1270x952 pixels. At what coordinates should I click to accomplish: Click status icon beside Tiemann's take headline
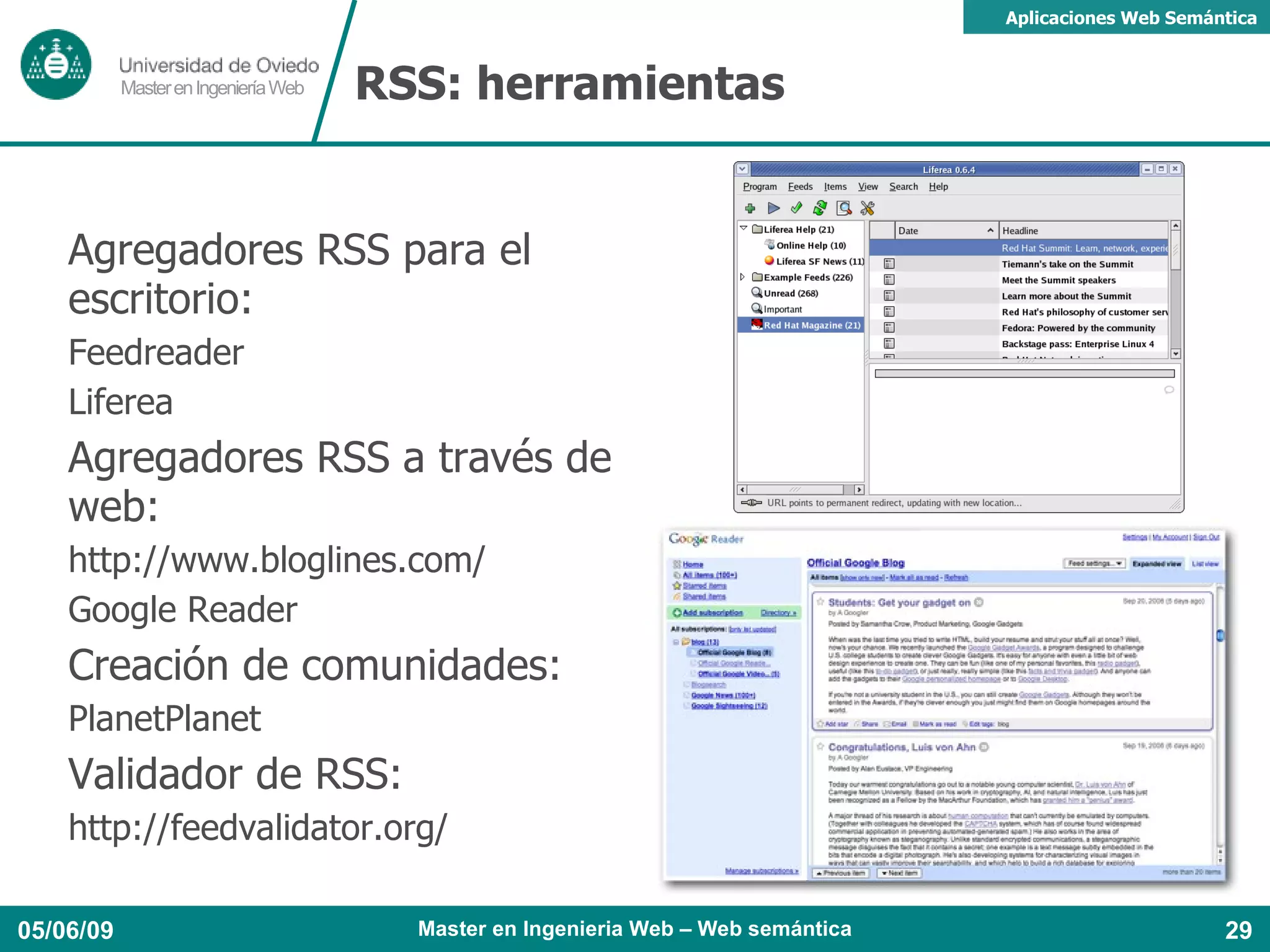(889, 264)
